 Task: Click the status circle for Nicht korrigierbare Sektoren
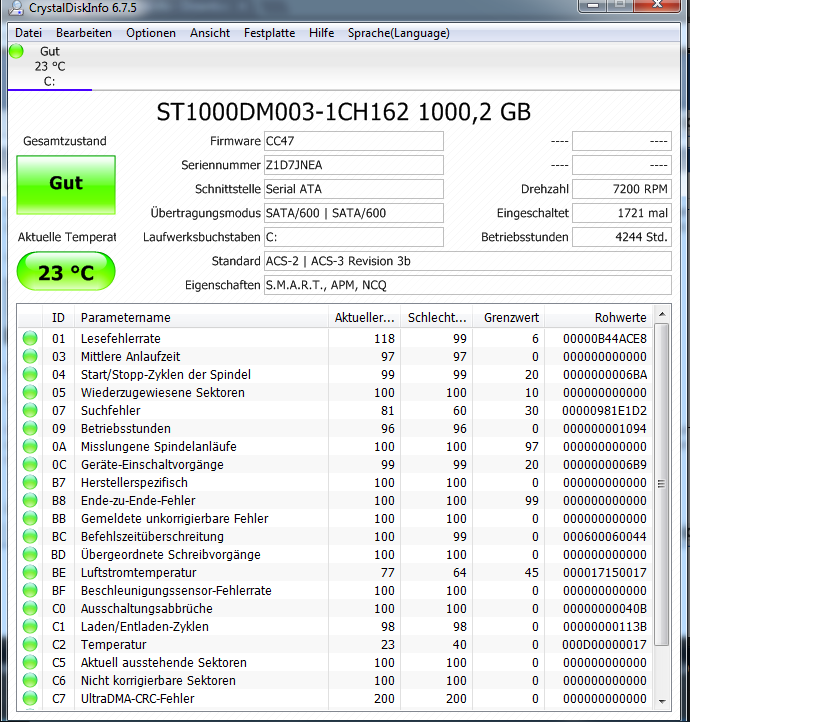click(x=30, y=680)
